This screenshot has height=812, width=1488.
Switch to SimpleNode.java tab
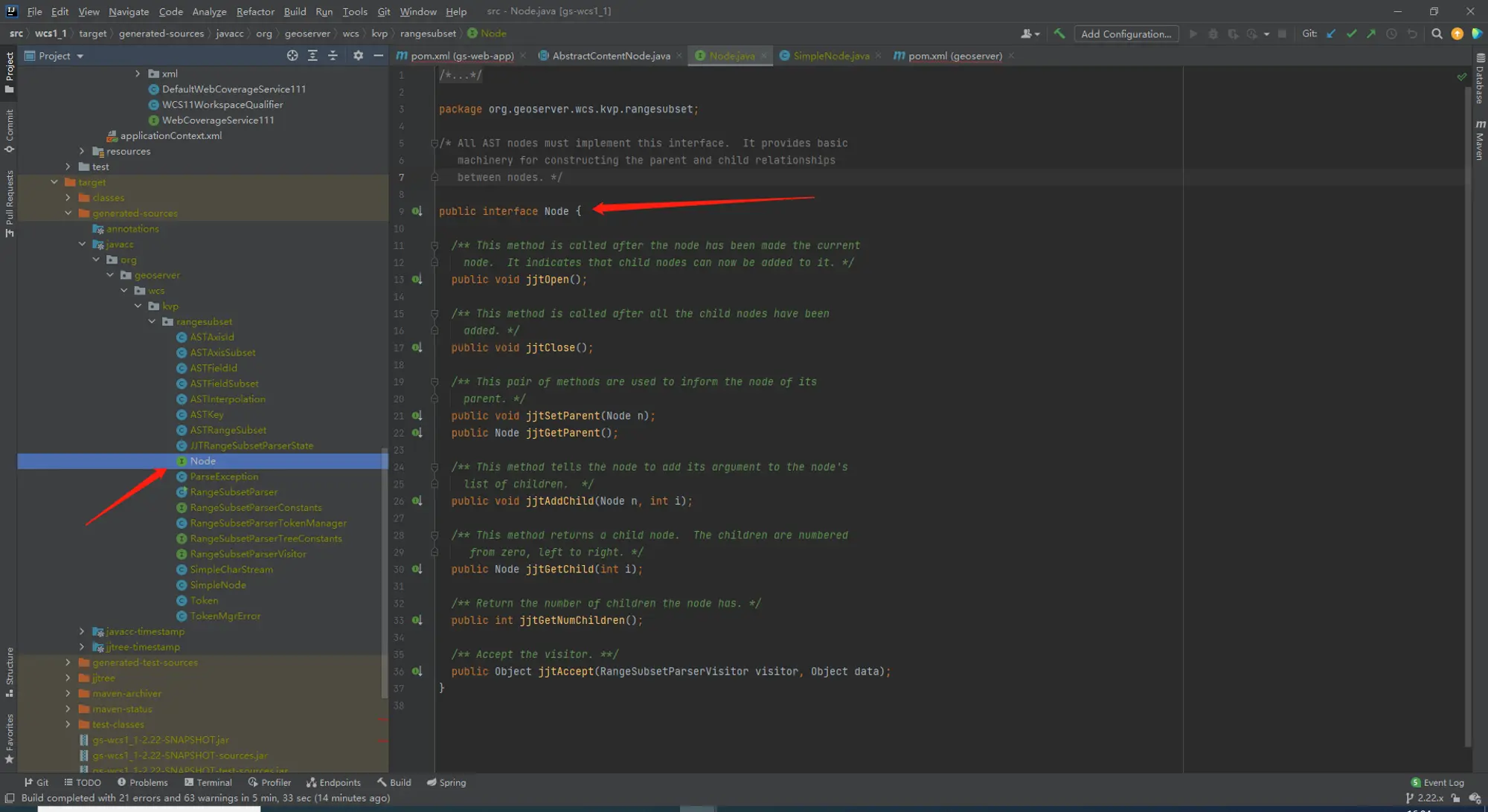tap(831, 56)
